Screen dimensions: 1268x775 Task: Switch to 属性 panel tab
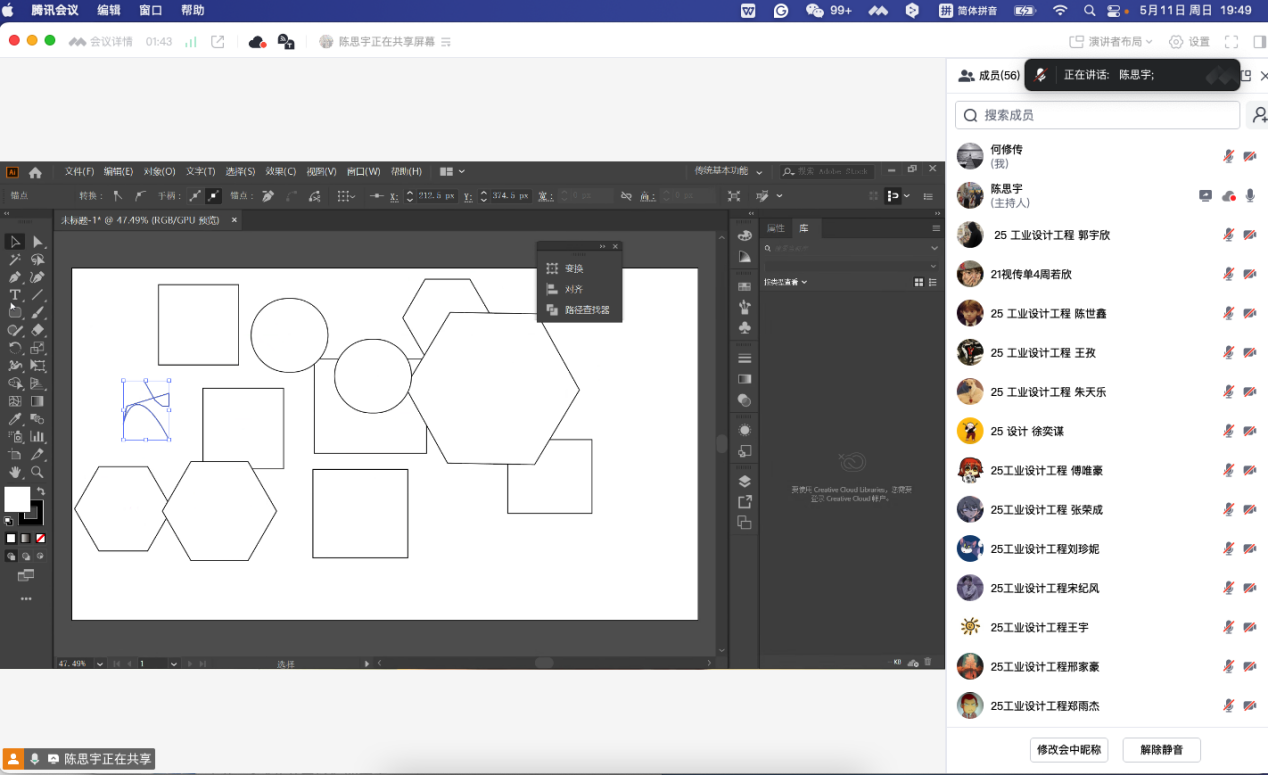click(x=775, y=229)
